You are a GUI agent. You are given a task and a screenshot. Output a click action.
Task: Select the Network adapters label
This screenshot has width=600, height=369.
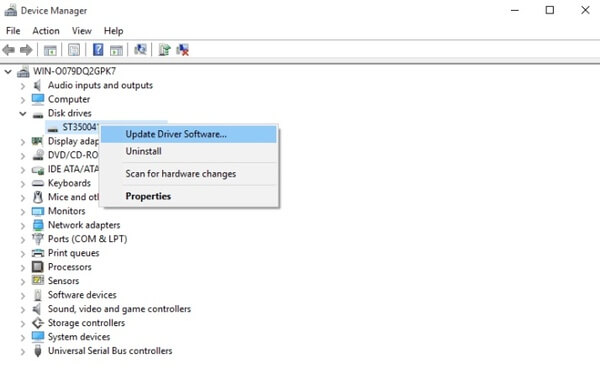(84, 225)
